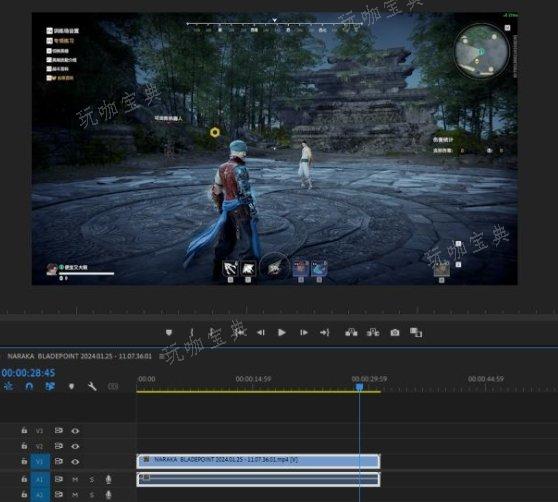
Task: Toggle V1 track targeting button
Action: (40, 461)
